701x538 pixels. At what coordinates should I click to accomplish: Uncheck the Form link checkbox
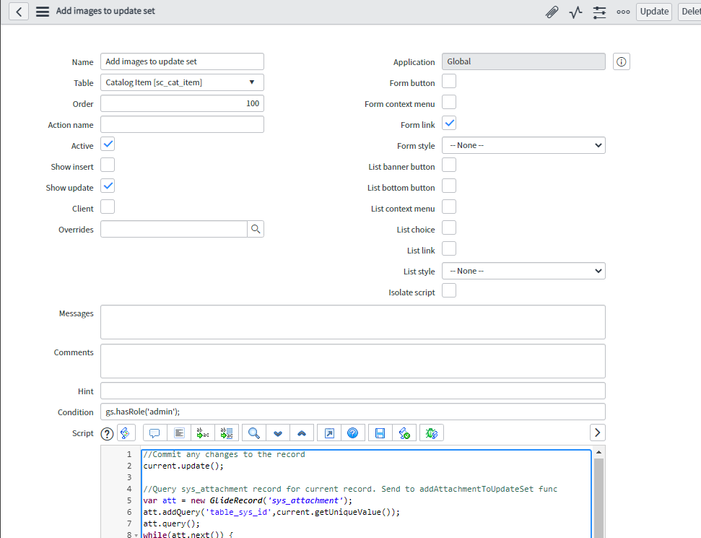click(x=449, y=123)
